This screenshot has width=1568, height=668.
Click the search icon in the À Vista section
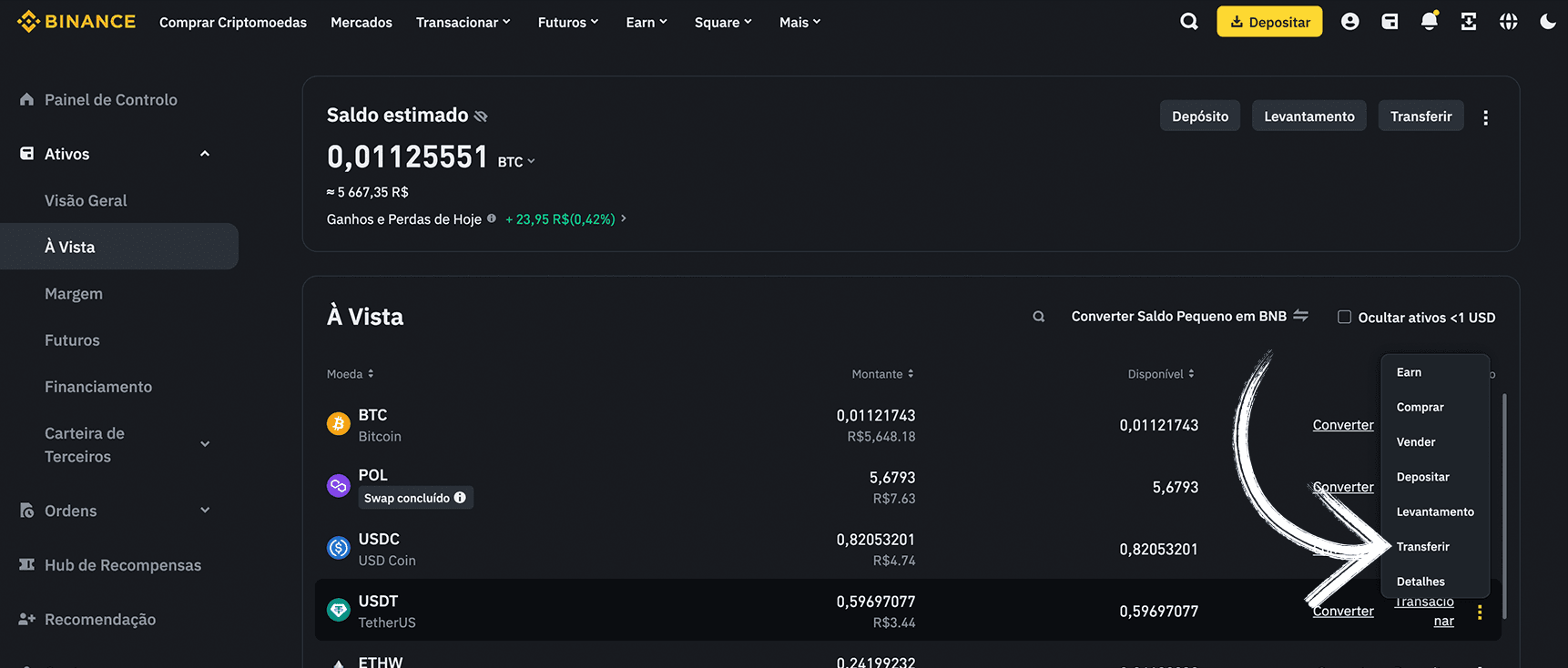pos(1039,317)
